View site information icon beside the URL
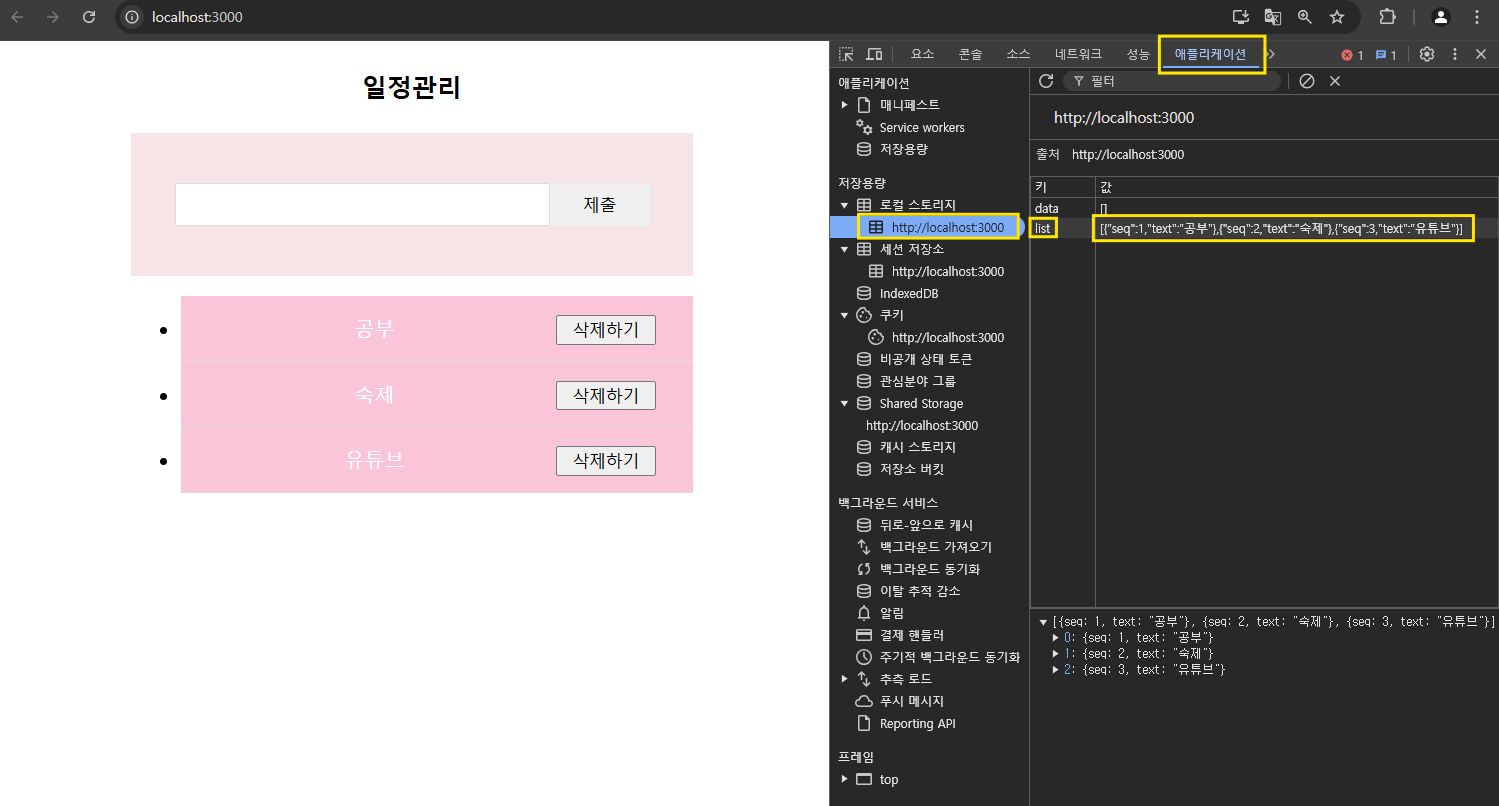This screenshot has width=1499, height=806. pos(132,17)
